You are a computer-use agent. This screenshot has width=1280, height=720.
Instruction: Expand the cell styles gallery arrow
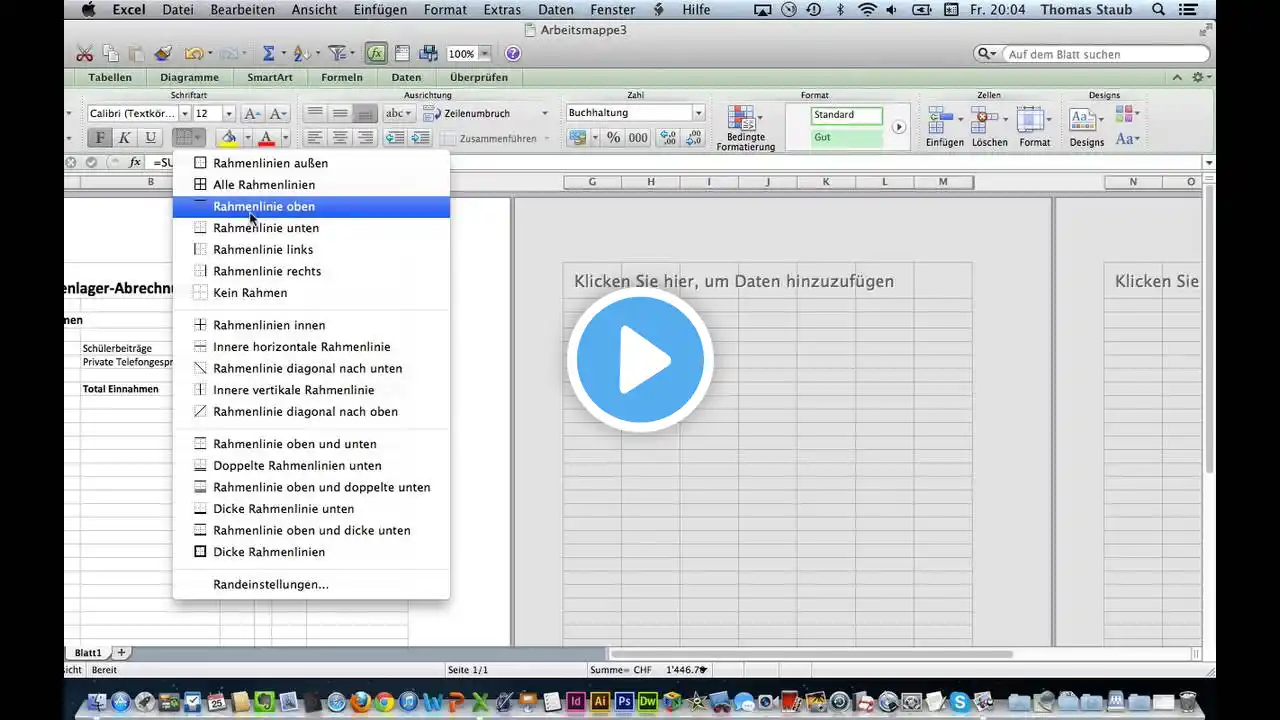pos(899,127)
